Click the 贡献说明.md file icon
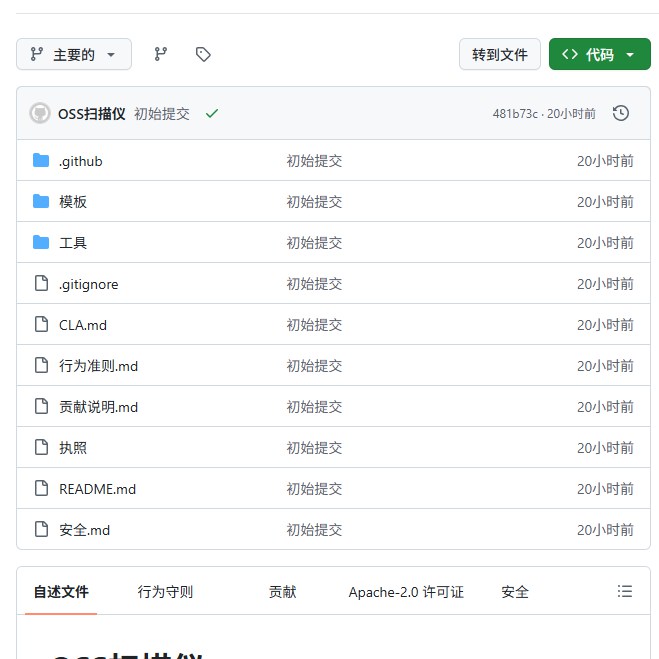The height and width of the screenshot is (659, 659). [x=41, y=406]
